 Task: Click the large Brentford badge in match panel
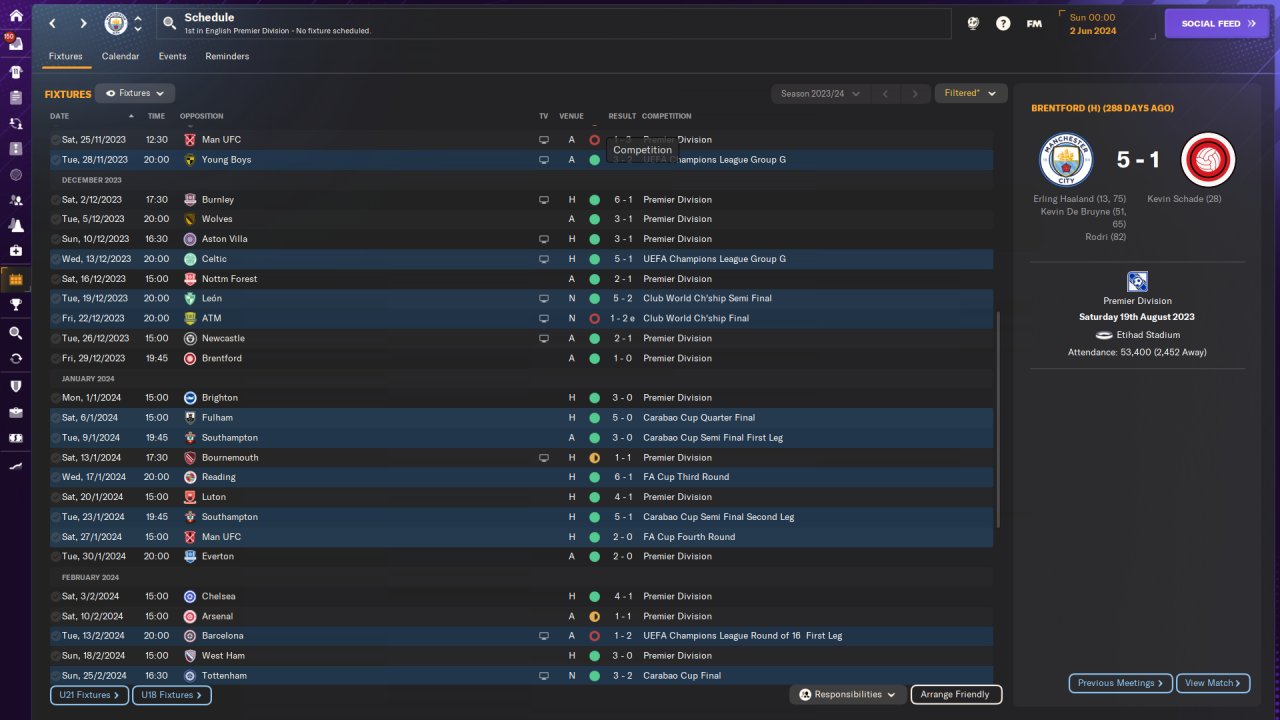(x=1208, y=160)
